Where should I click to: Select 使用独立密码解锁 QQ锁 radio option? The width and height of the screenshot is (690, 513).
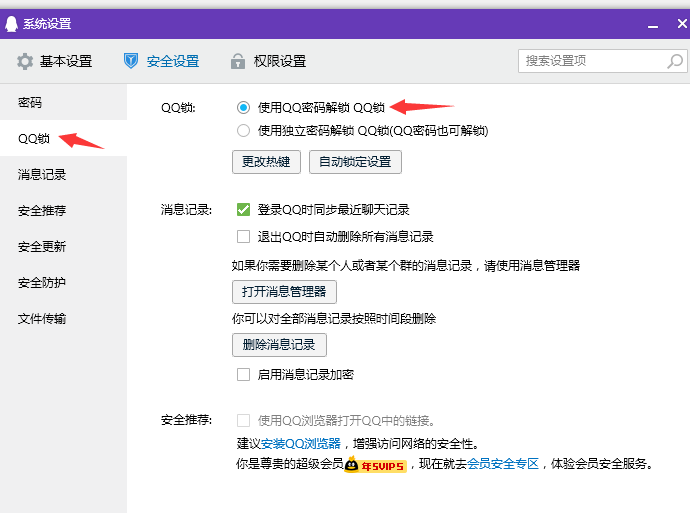tap(243, 131)
